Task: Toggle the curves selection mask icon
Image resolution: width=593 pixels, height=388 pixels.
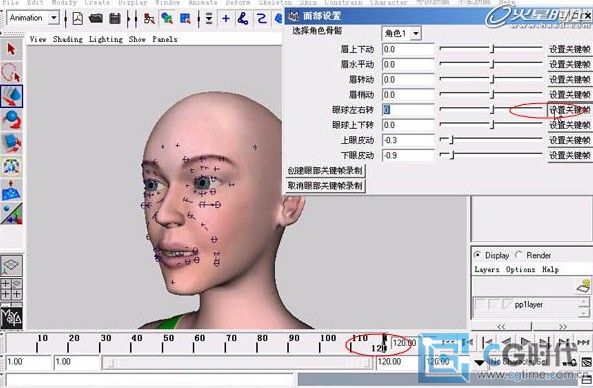Action: pos(262,18)
